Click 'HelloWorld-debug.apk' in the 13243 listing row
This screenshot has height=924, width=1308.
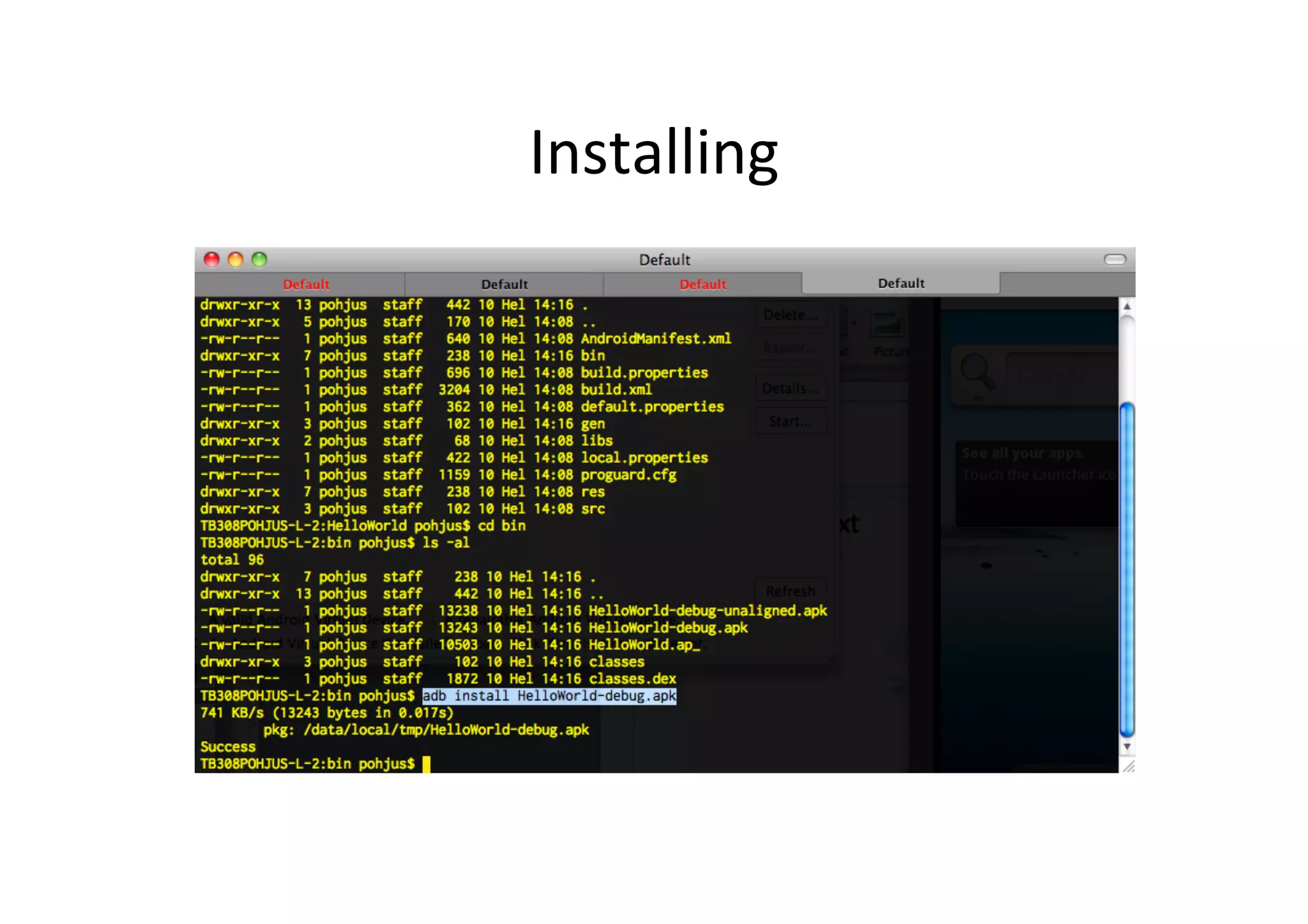pos(668,628)
